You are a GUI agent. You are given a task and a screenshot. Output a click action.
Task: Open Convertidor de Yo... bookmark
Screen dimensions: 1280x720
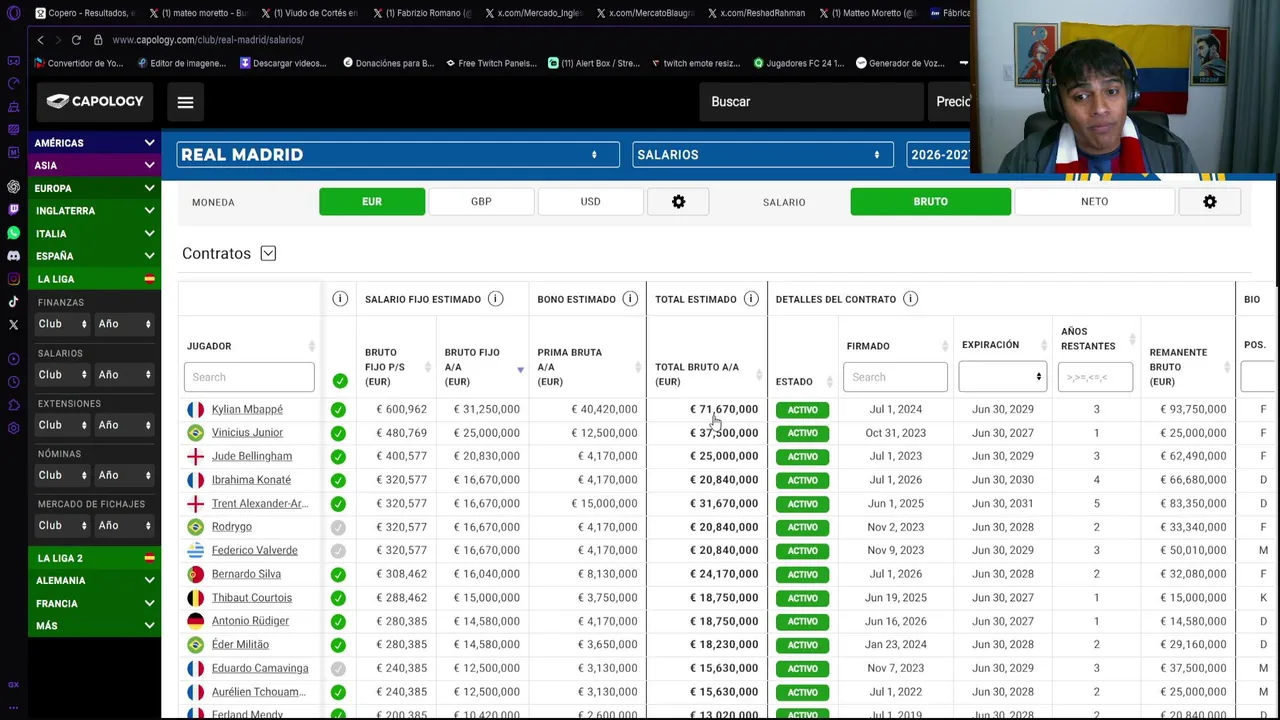click(x=78, y=63)
